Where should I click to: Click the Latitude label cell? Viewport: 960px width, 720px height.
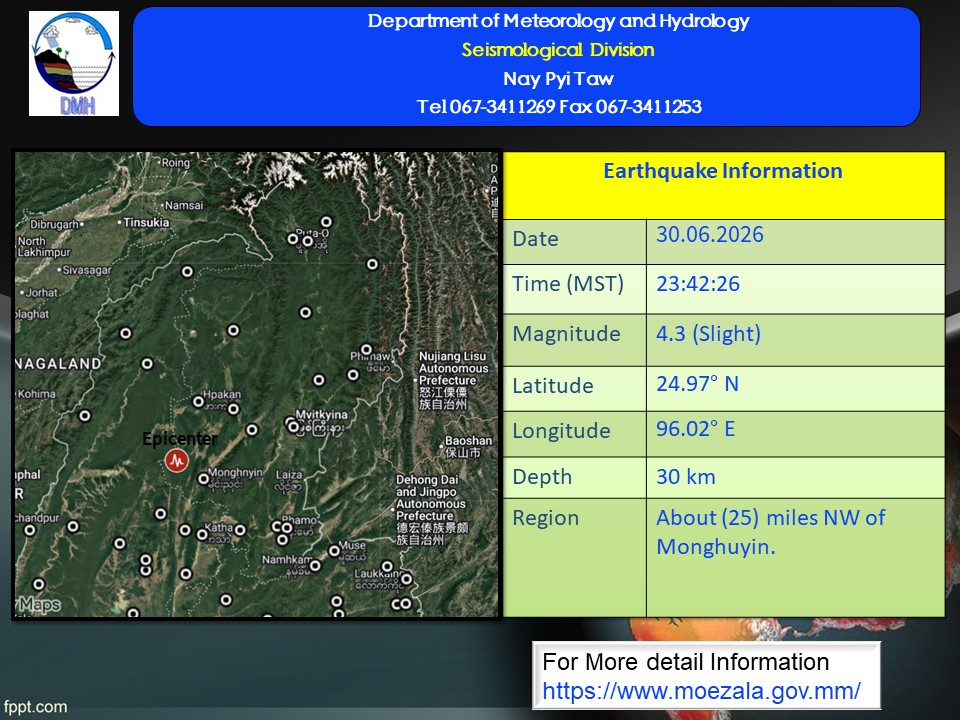574,389
